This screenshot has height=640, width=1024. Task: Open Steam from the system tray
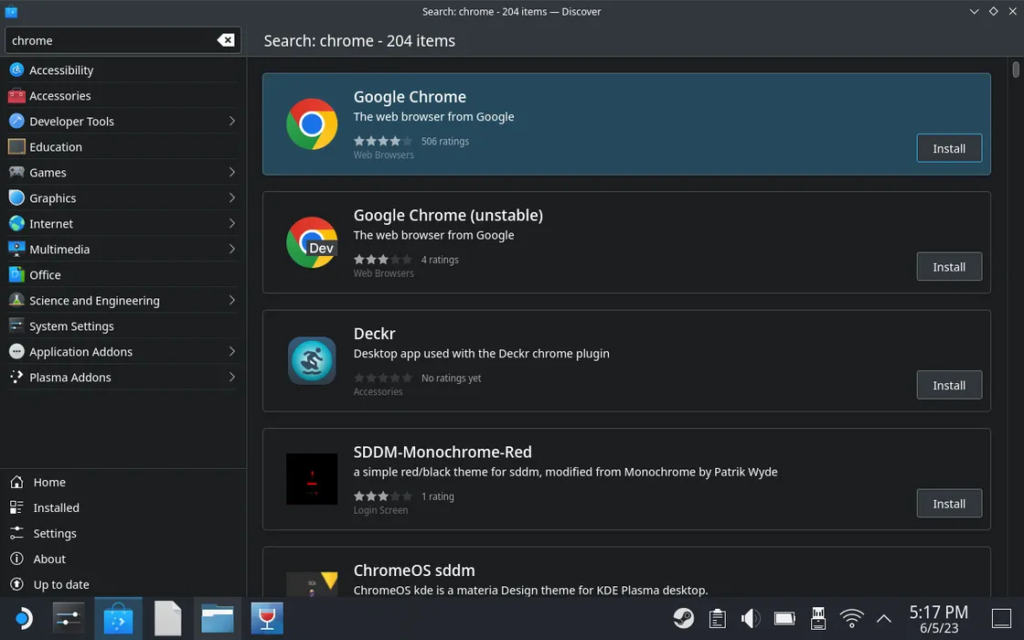coord(683,618)
